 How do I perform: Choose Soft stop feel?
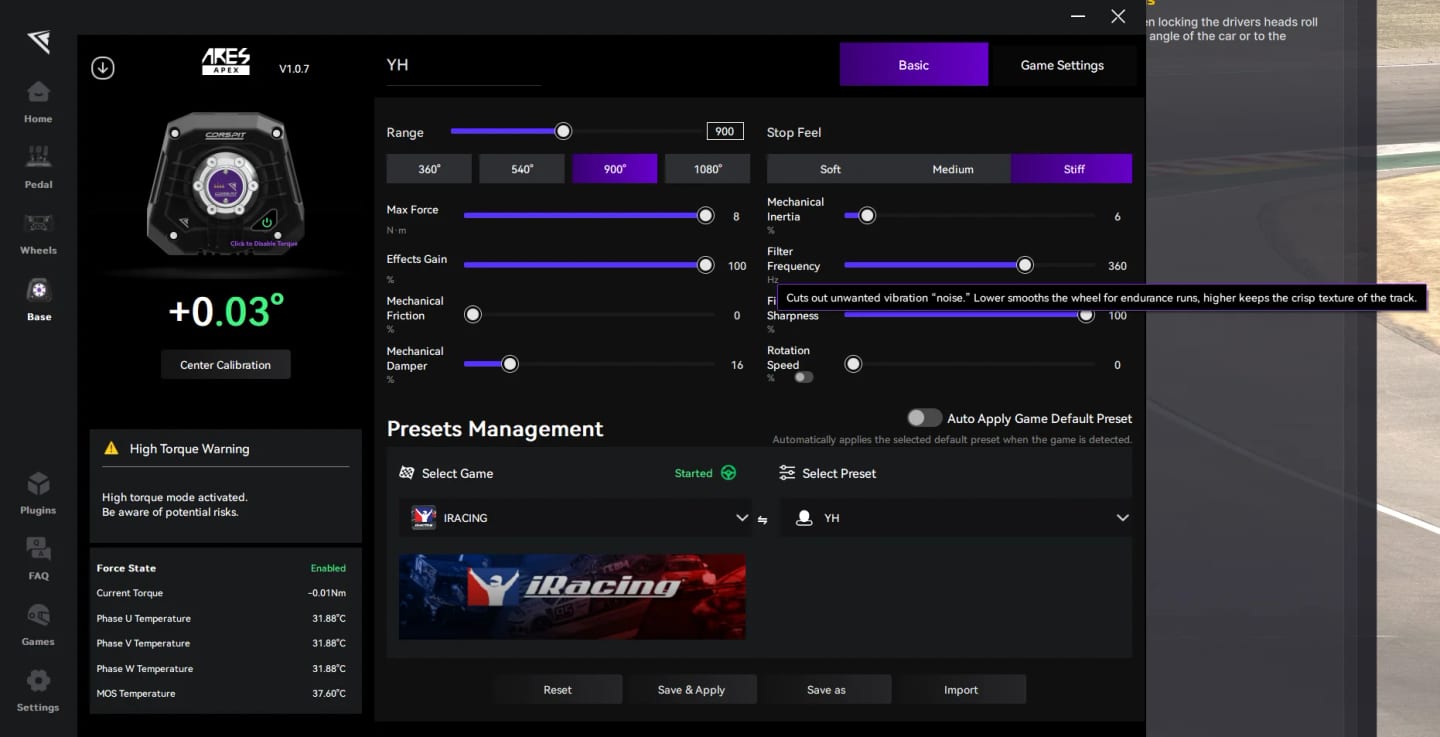pyautogui.click(x=830, y=169)
